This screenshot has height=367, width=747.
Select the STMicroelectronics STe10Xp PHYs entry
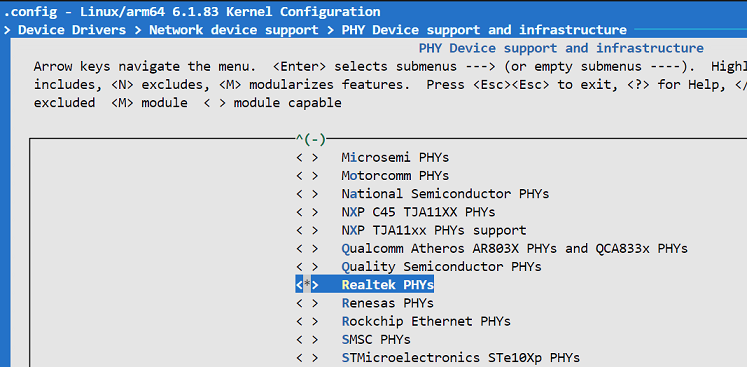point(461,358)
